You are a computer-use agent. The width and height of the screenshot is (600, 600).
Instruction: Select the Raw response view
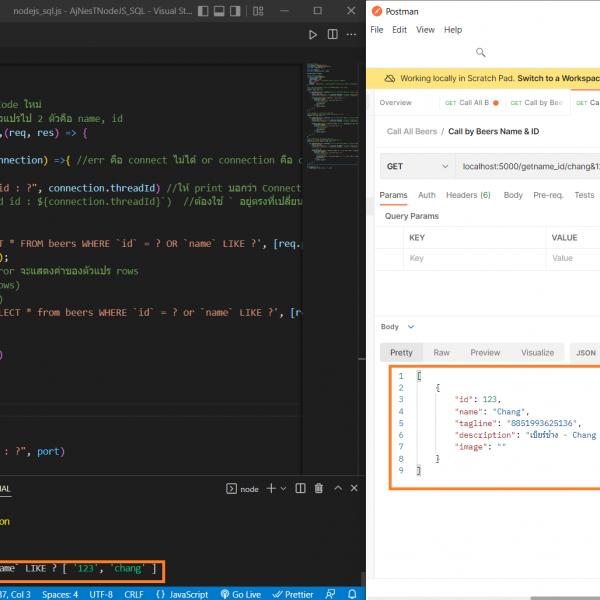(x=441, y=352)
